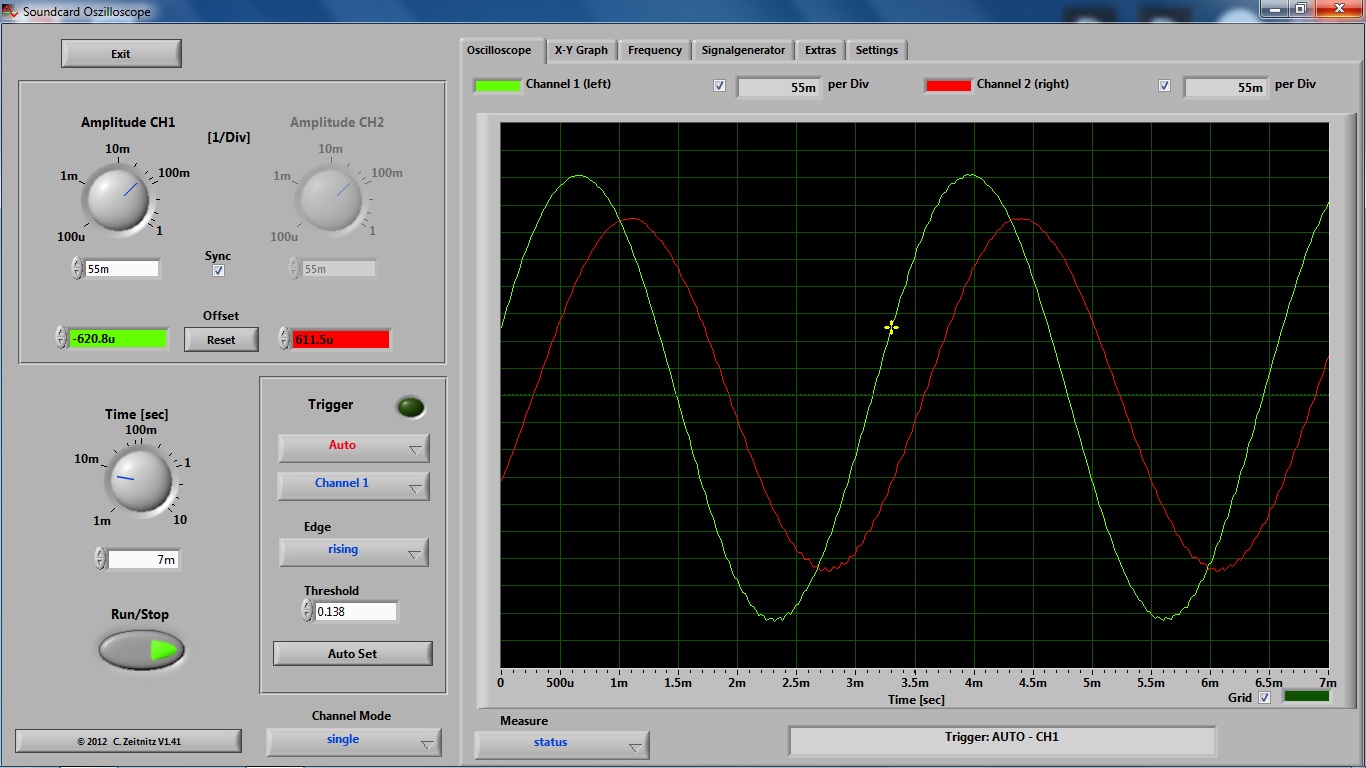Click the Auto Set button
1366x768 pixels.
pyautogui.click(x=353, y=653)
